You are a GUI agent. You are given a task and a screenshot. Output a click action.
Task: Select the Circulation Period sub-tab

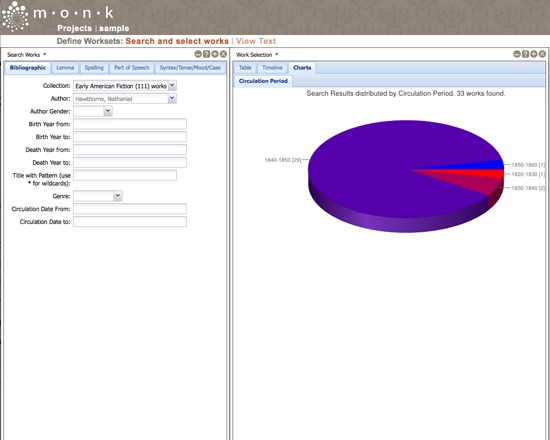263,81
